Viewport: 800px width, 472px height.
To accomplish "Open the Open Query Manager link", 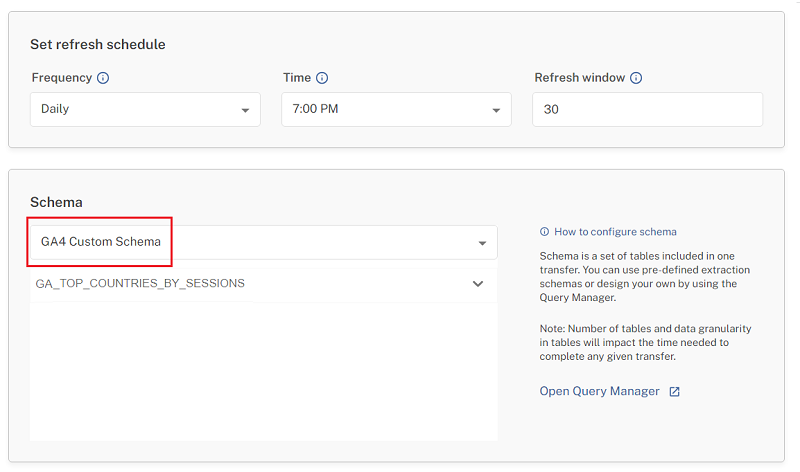I will click(599, 391).
